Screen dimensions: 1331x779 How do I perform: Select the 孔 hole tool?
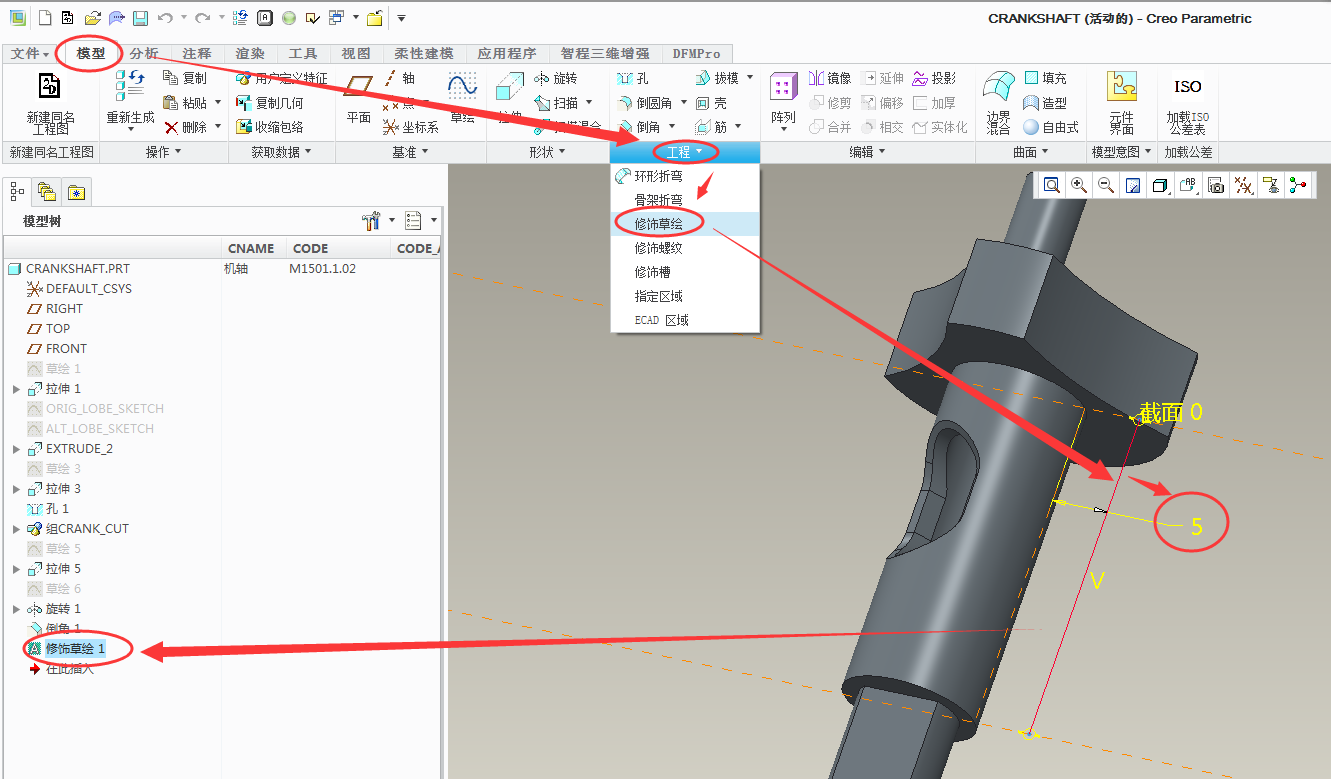click(633, 78)
